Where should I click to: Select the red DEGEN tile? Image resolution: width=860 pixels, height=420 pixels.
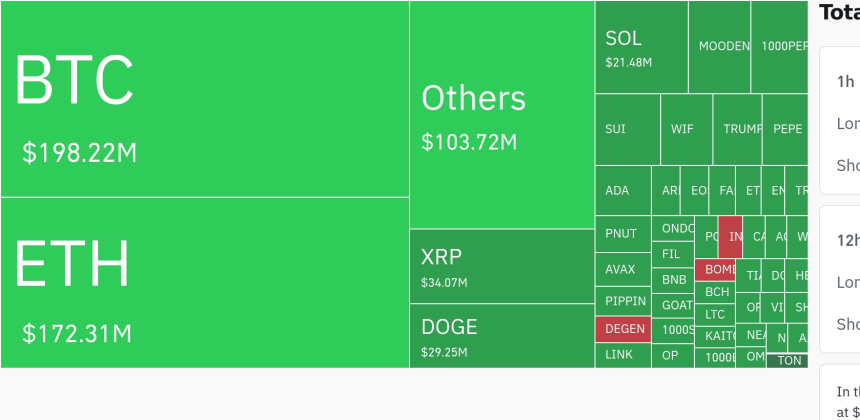coord(623,328)
